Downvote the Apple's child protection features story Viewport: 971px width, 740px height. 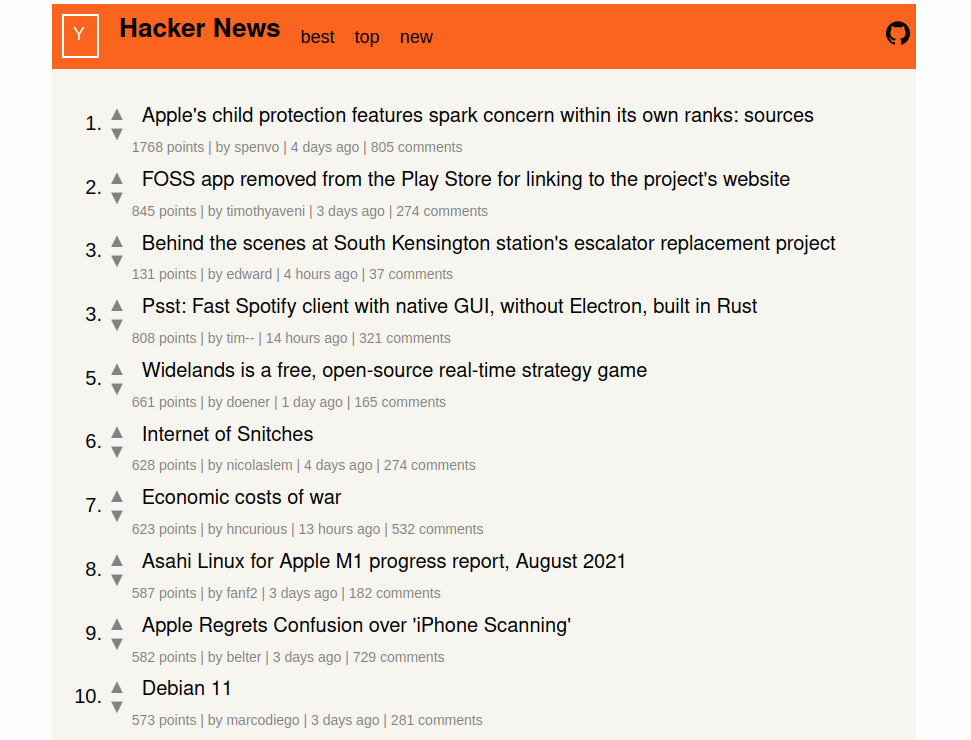point(117,134)
